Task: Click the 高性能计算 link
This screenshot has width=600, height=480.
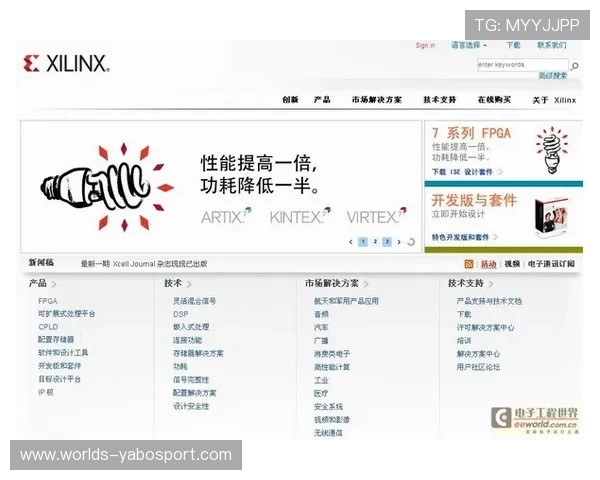Action: pos(332,367)
